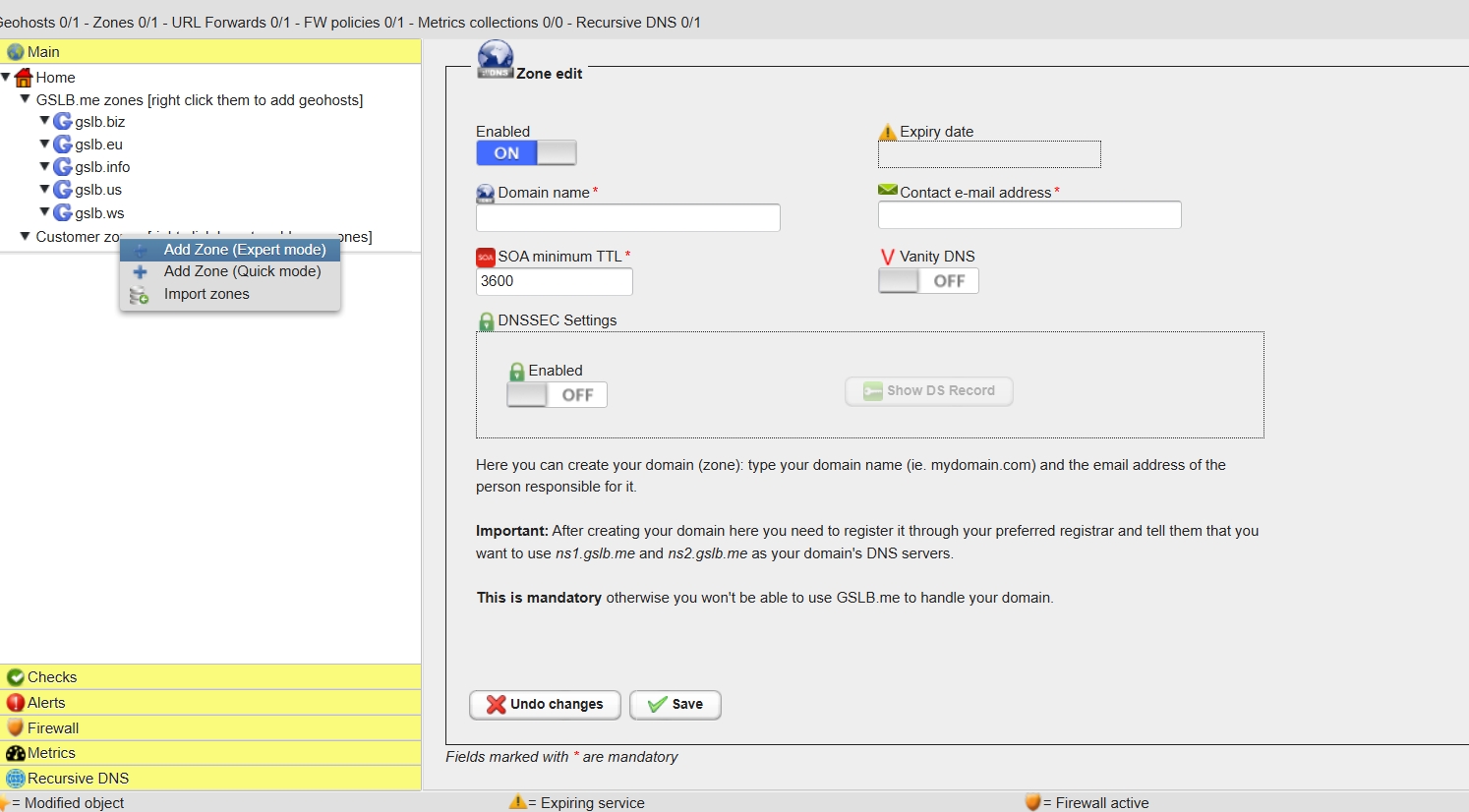The height and width of the screenshot is (812, 1469).
Task: Choose Add Zone (Quick mode)
Action: pos(230,271)
